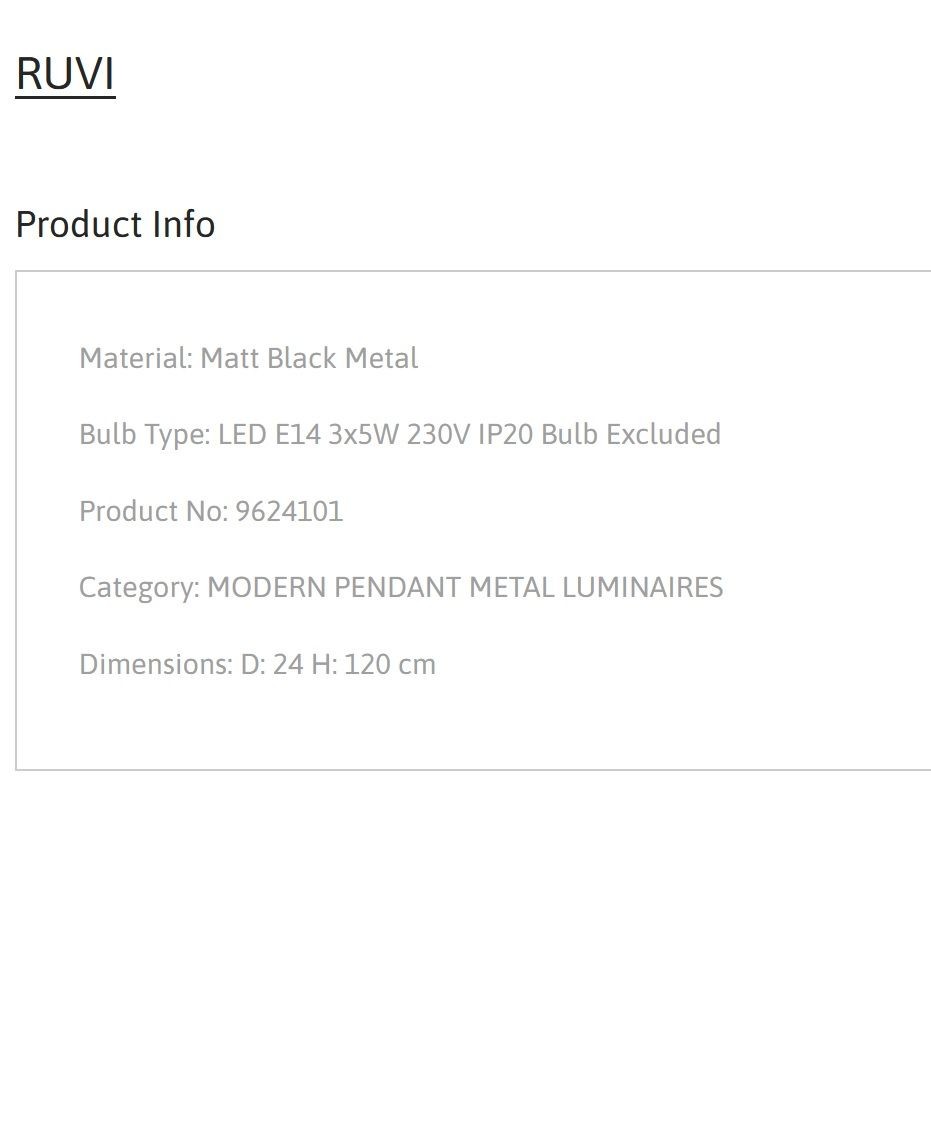Open the RUVI product title link
This screenshot has width=931, height=1127.
click(x=65, y=74)
